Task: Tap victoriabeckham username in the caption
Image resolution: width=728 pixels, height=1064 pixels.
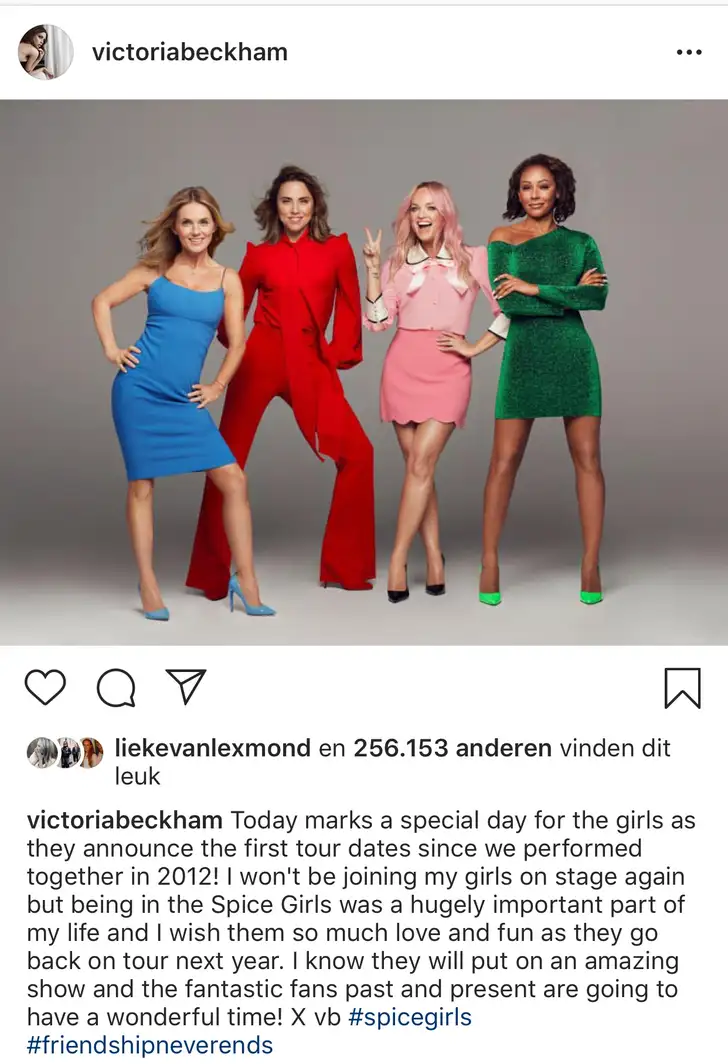Action: click(125, 820)
